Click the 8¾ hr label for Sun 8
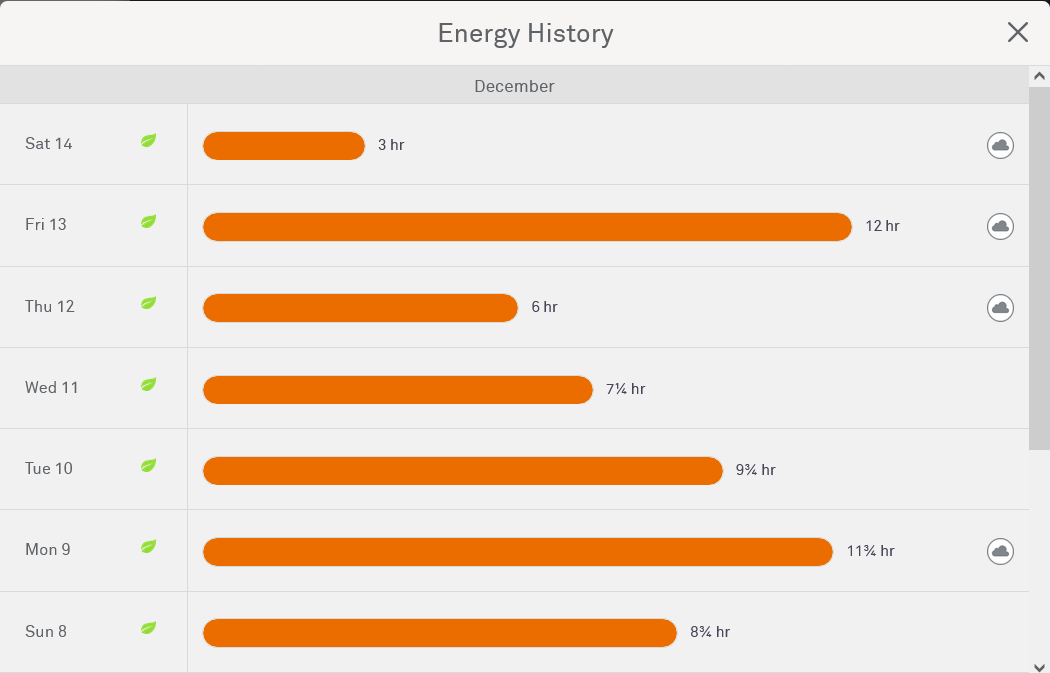This screenshot has width=1050, height=673. [x=710, y=632]
